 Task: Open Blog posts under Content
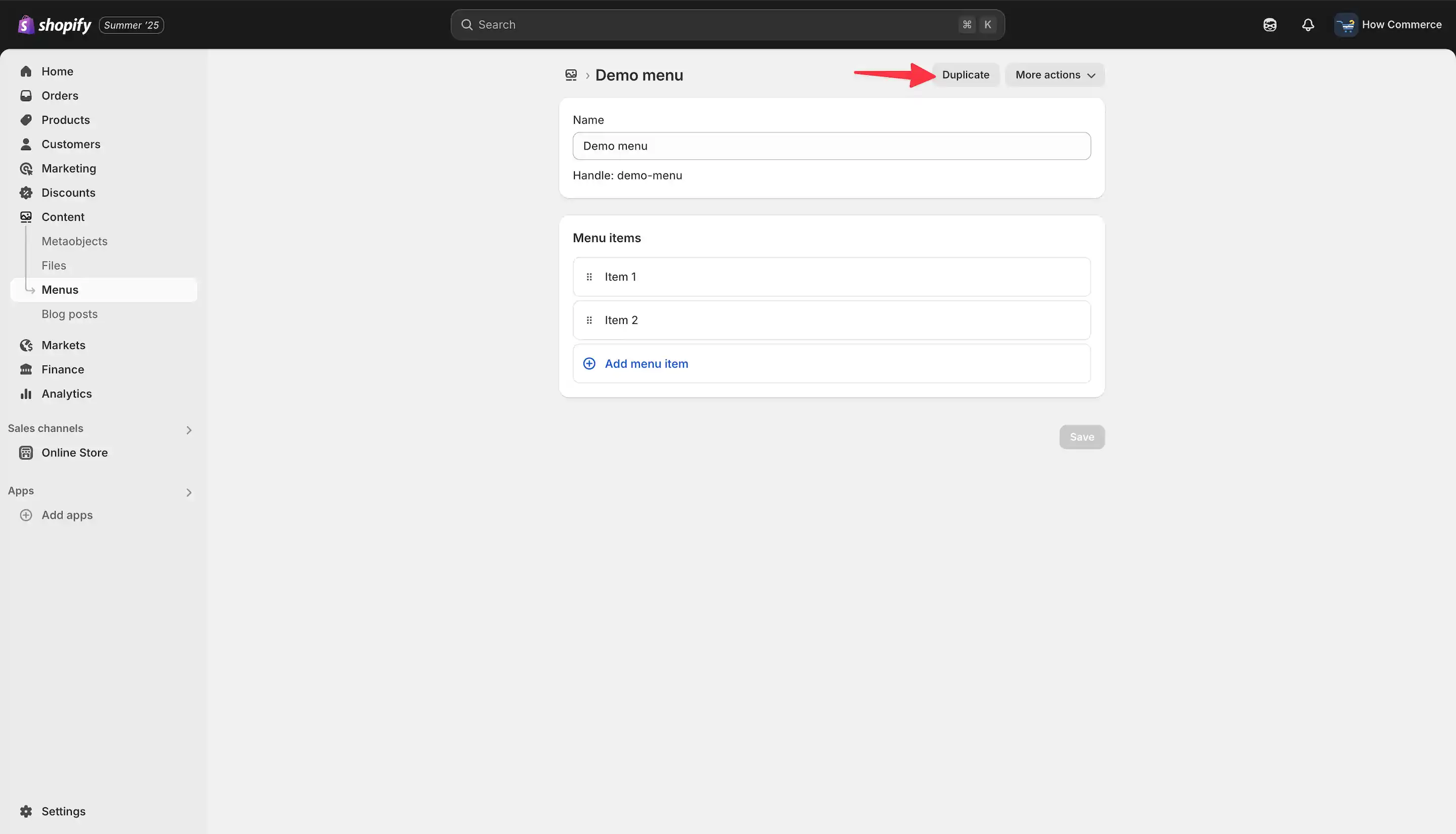click(69, 314)
